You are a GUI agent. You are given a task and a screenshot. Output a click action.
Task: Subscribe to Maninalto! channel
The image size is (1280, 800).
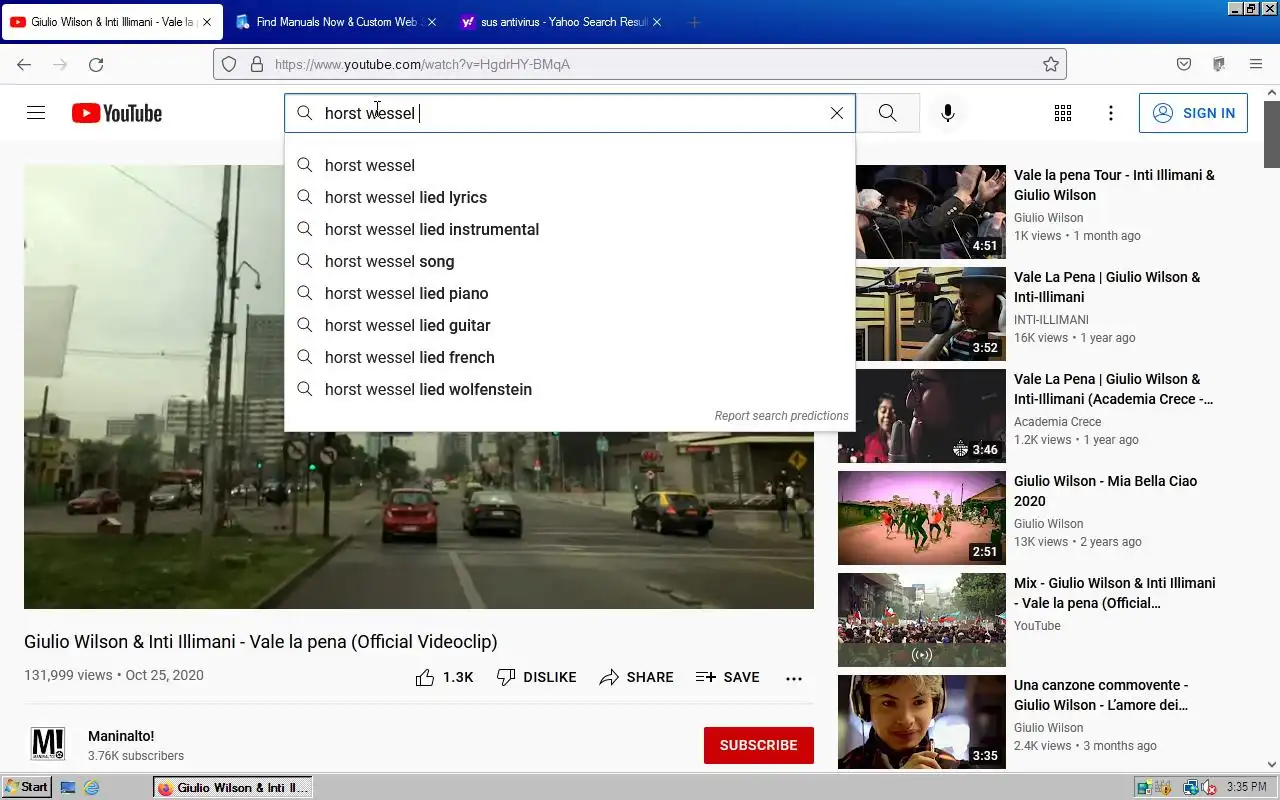pos(758,745)
